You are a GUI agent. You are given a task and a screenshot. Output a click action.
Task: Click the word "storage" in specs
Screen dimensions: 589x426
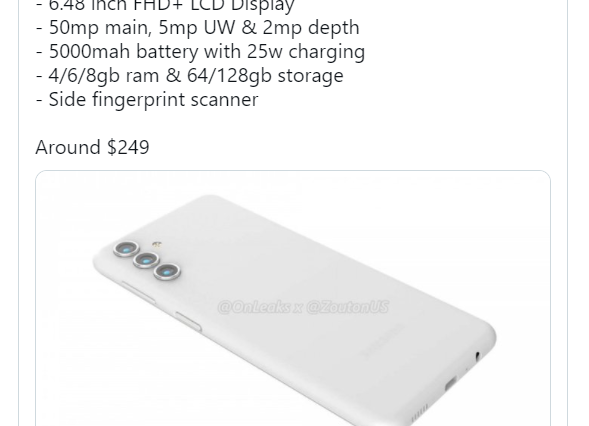[310, 76]
